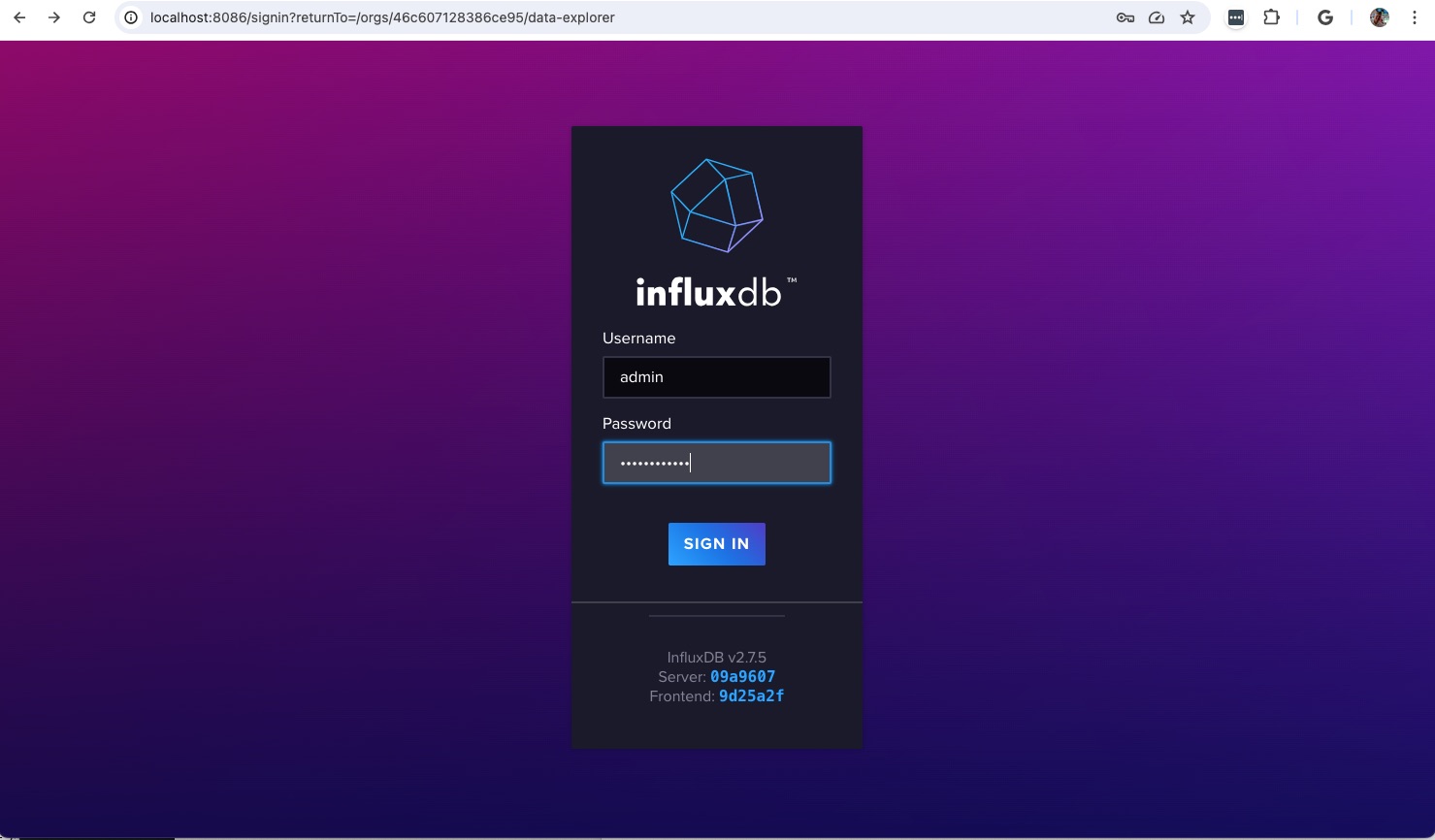Click the InfluxDB cube logo

point(717,206)
